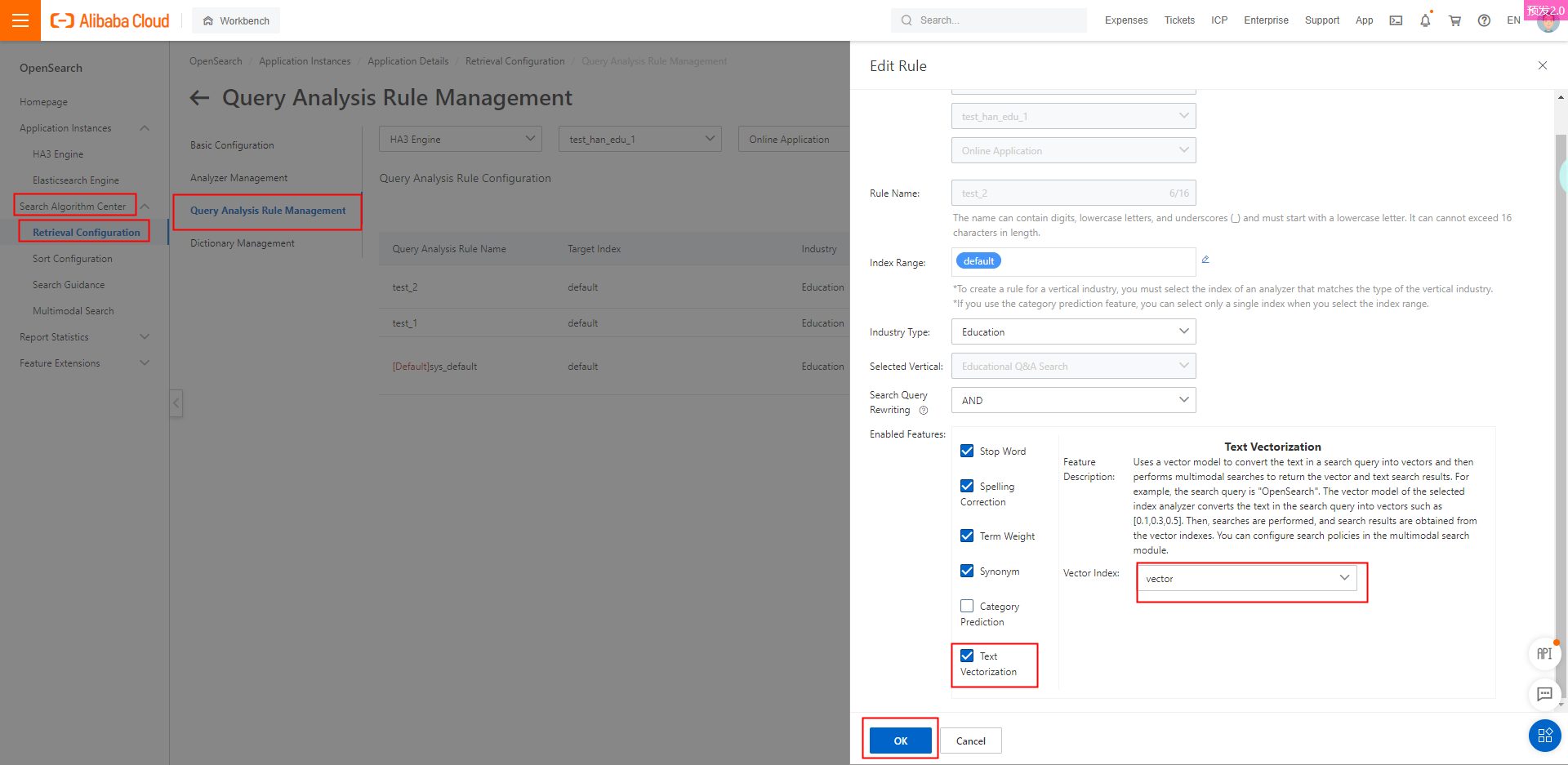
Task: Toggle the Stop Word checkbox
Action: point(967,451)
